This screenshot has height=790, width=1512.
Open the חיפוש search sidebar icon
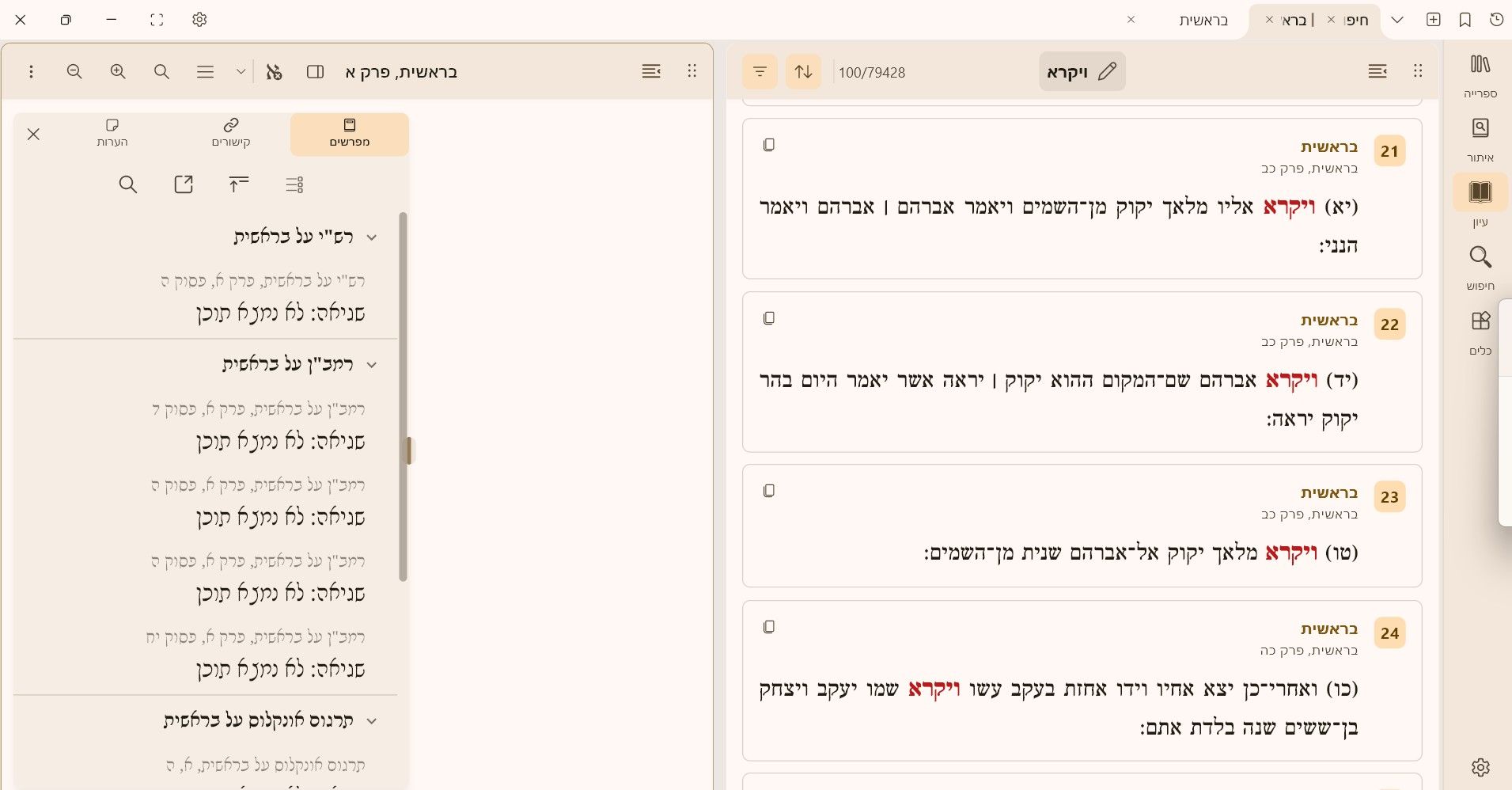(x=1480, y=268)
